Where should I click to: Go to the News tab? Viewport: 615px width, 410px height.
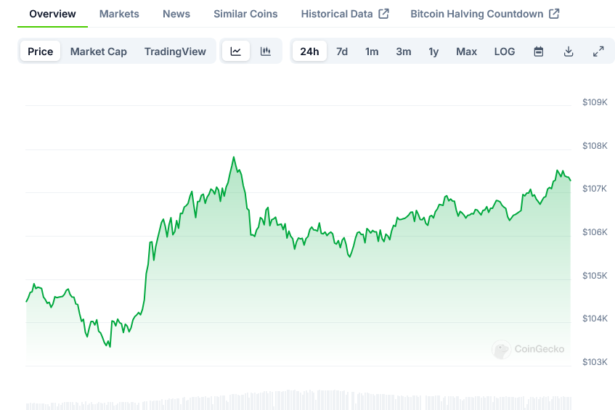[176, 14]
